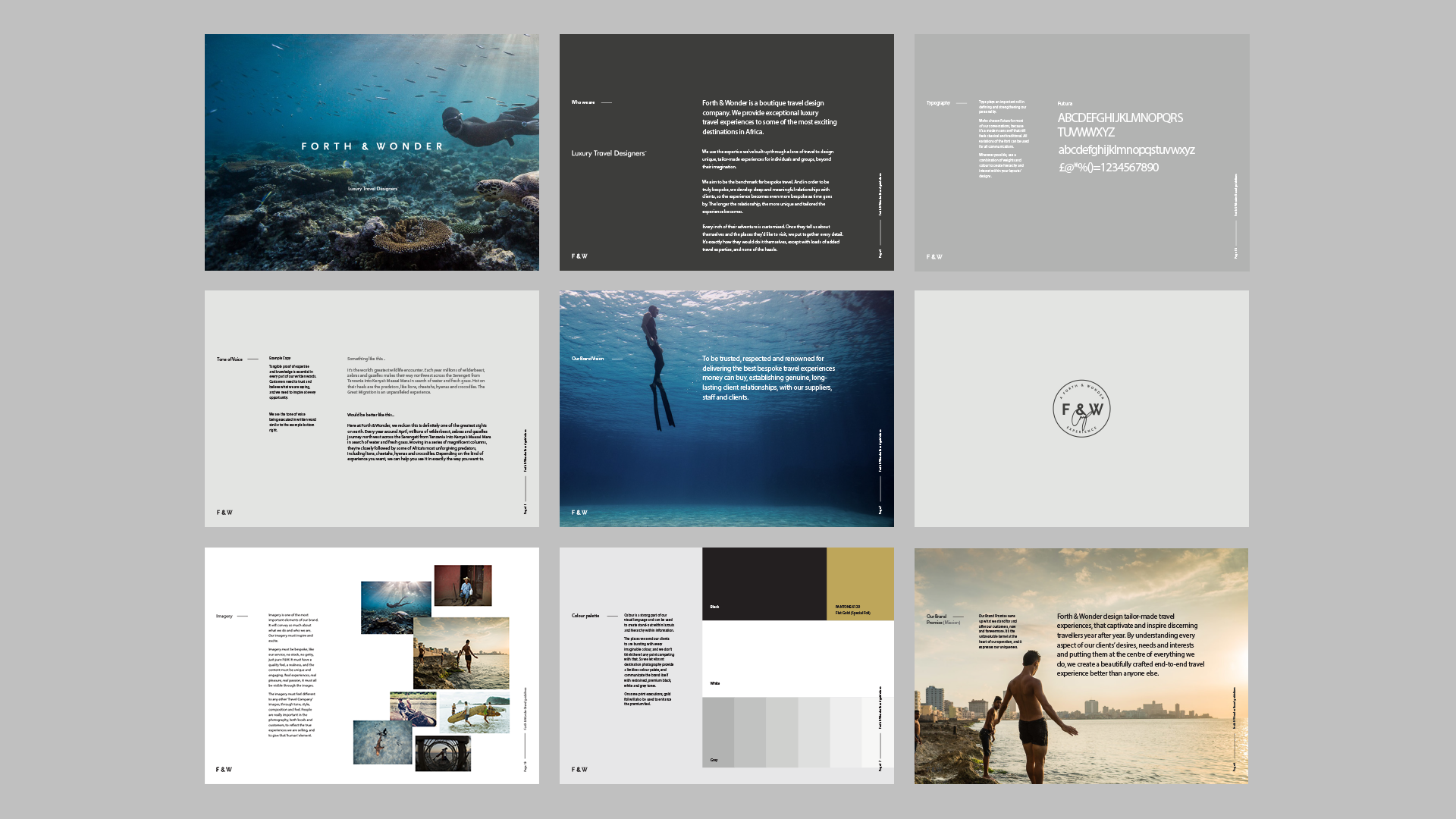
Task: Select the Black colour swatch
Action: coord(764,584)
